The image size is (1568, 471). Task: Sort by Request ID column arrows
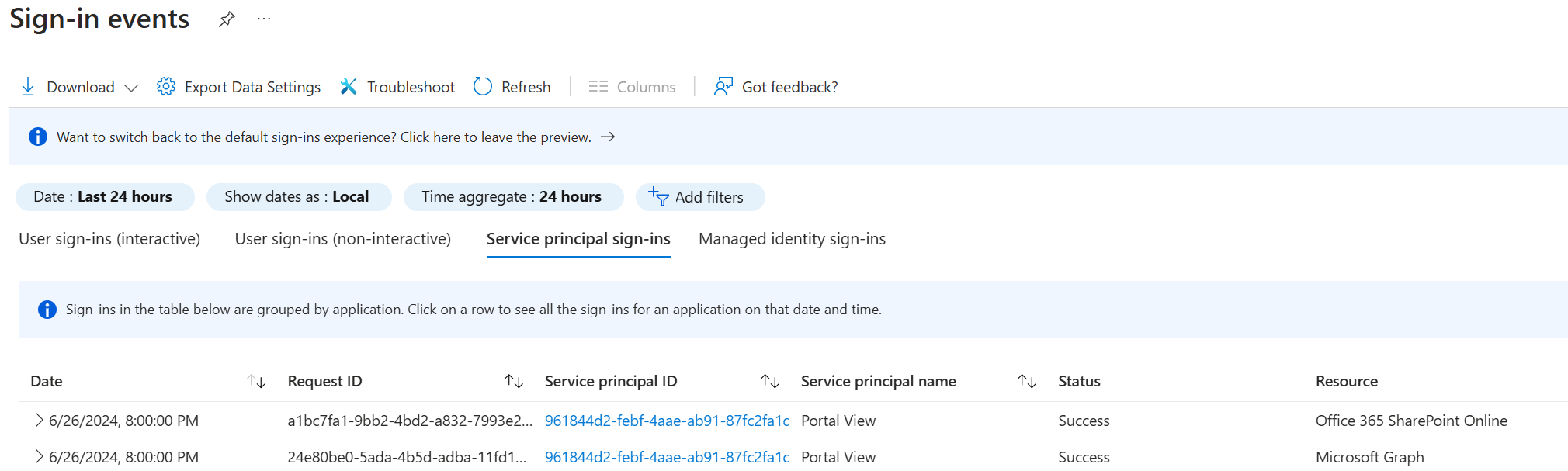pos(514,381)
